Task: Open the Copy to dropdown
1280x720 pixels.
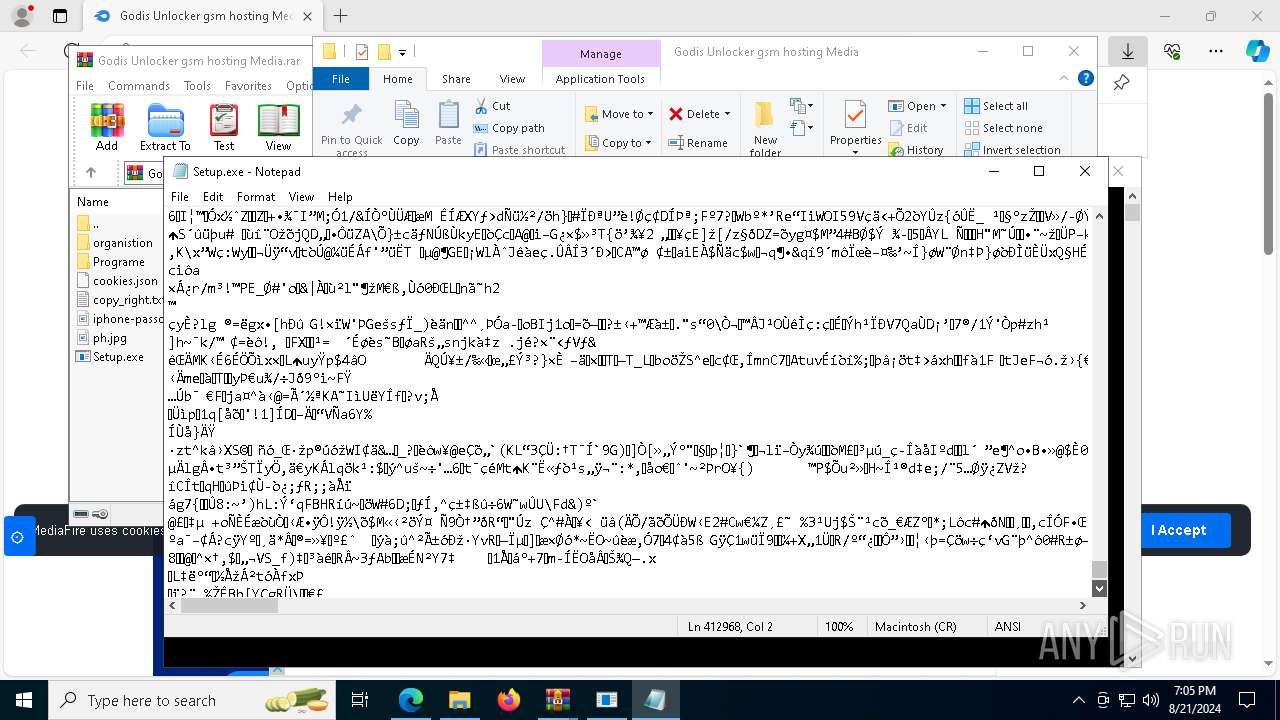Action: point(618,143)
